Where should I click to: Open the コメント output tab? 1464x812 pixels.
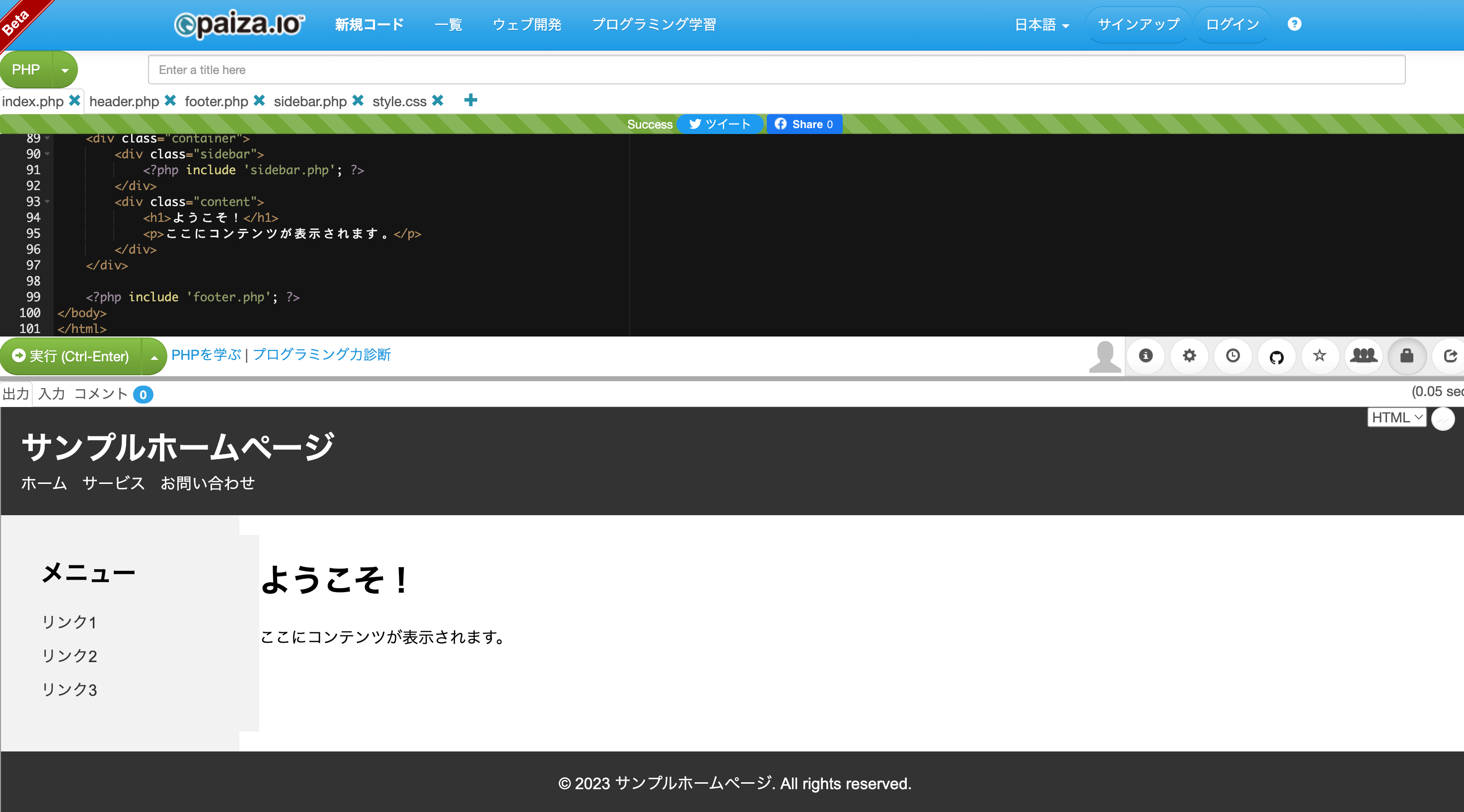102,394
